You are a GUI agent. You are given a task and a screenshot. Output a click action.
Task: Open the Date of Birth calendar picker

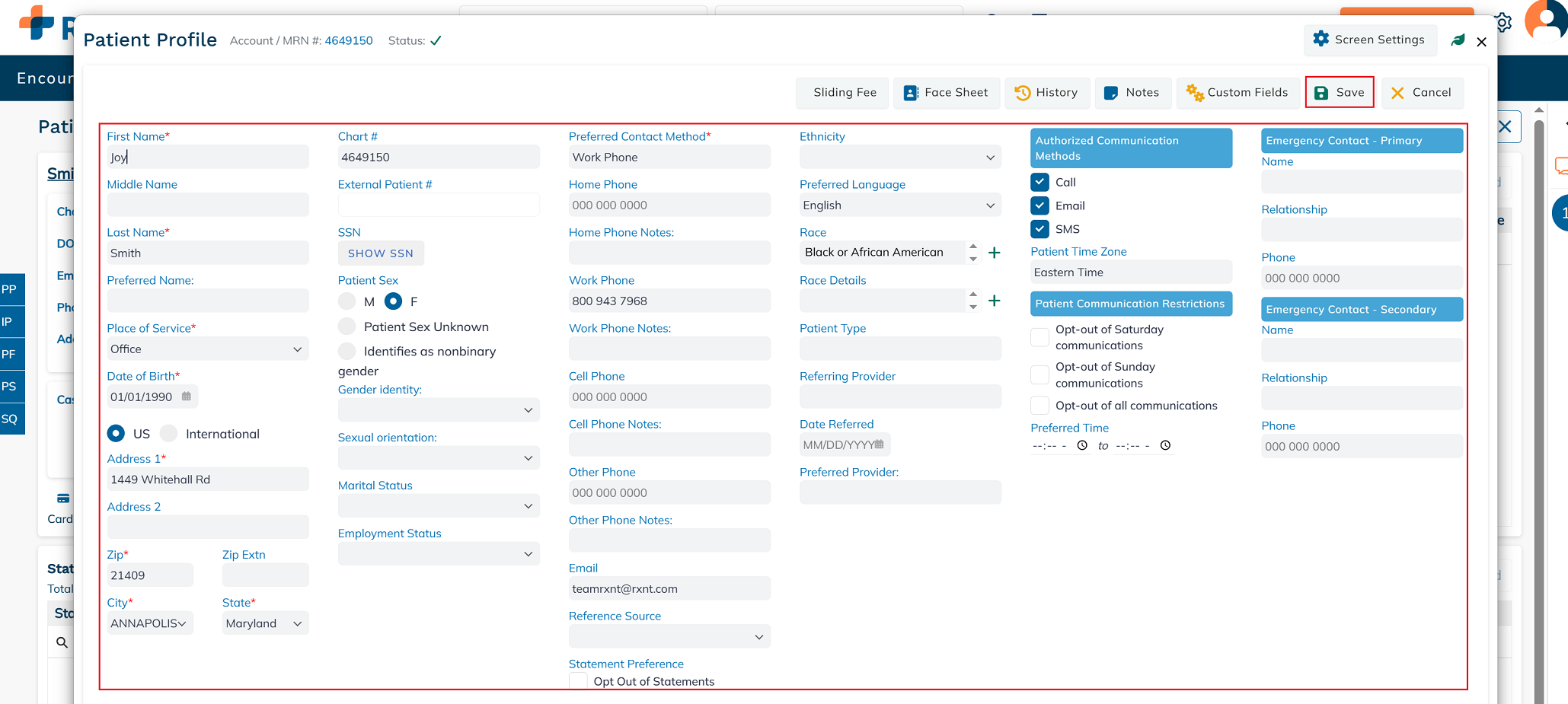187,397
